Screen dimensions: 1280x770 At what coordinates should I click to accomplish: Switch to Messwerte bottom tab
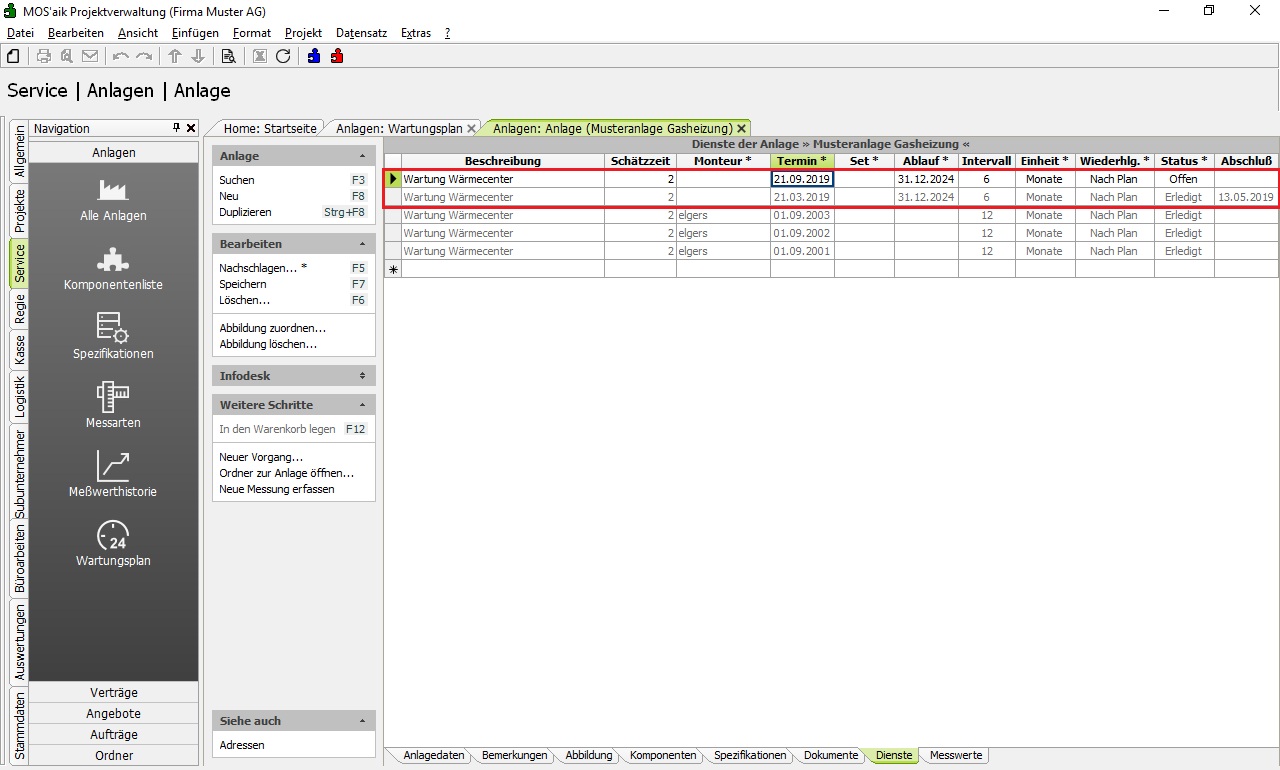(957, 756)
